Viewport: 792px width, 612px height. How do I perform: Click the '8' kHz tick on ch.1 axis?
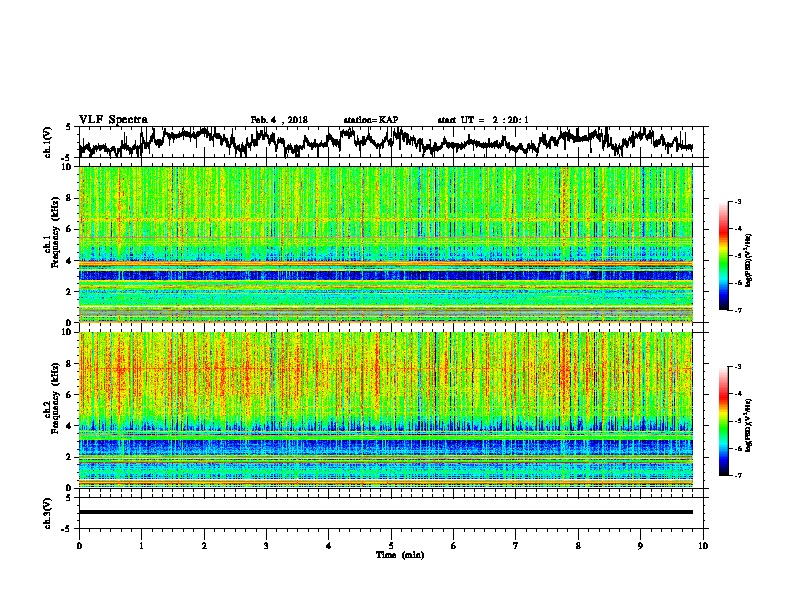pos(69,198)
